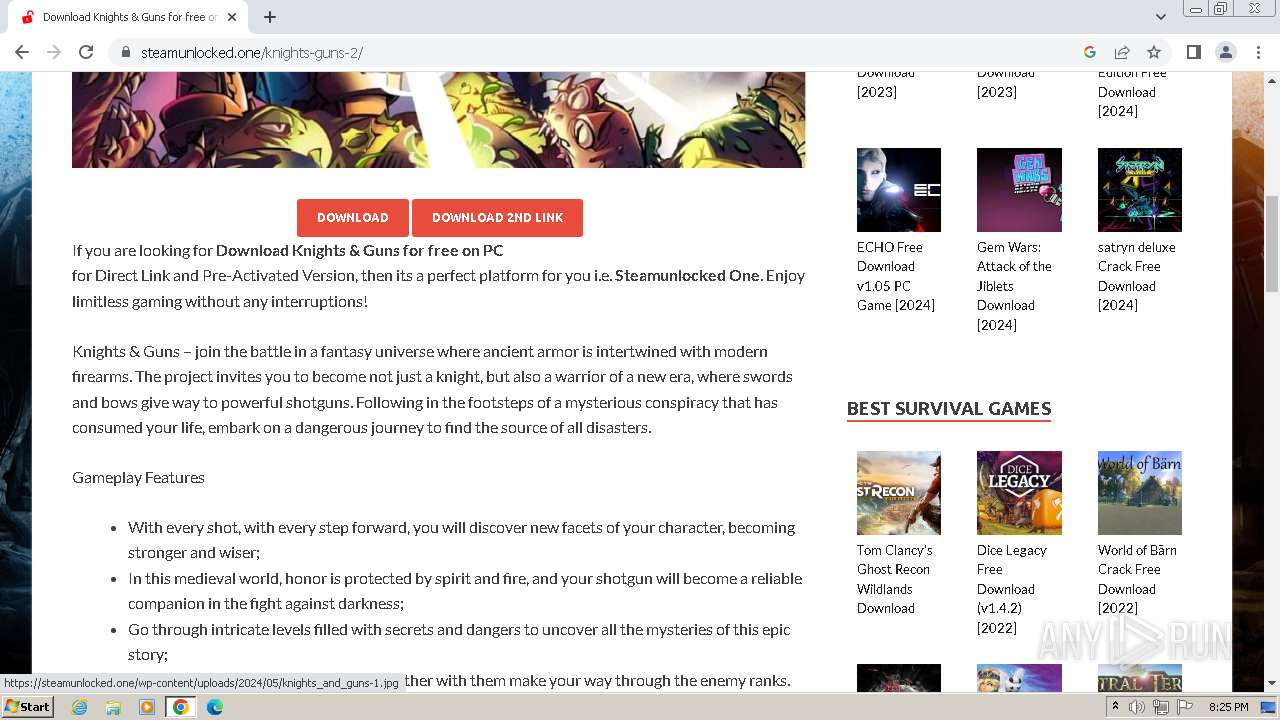The height and width of the screenshot is (720, 1280).
Task: Open World of Bärn Crack Free Download link
Action: [x=1137, y=579]
